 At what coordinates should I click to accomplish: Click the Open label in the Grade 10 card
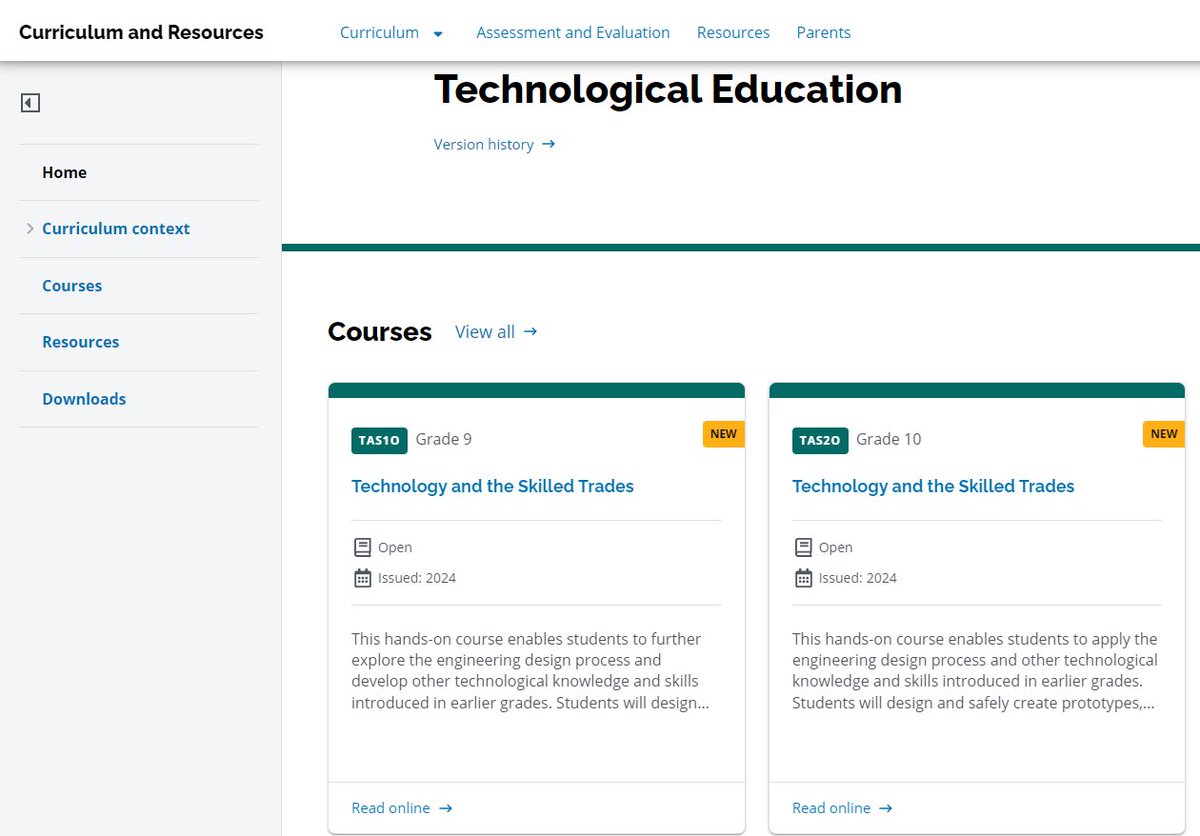[836, 547]
